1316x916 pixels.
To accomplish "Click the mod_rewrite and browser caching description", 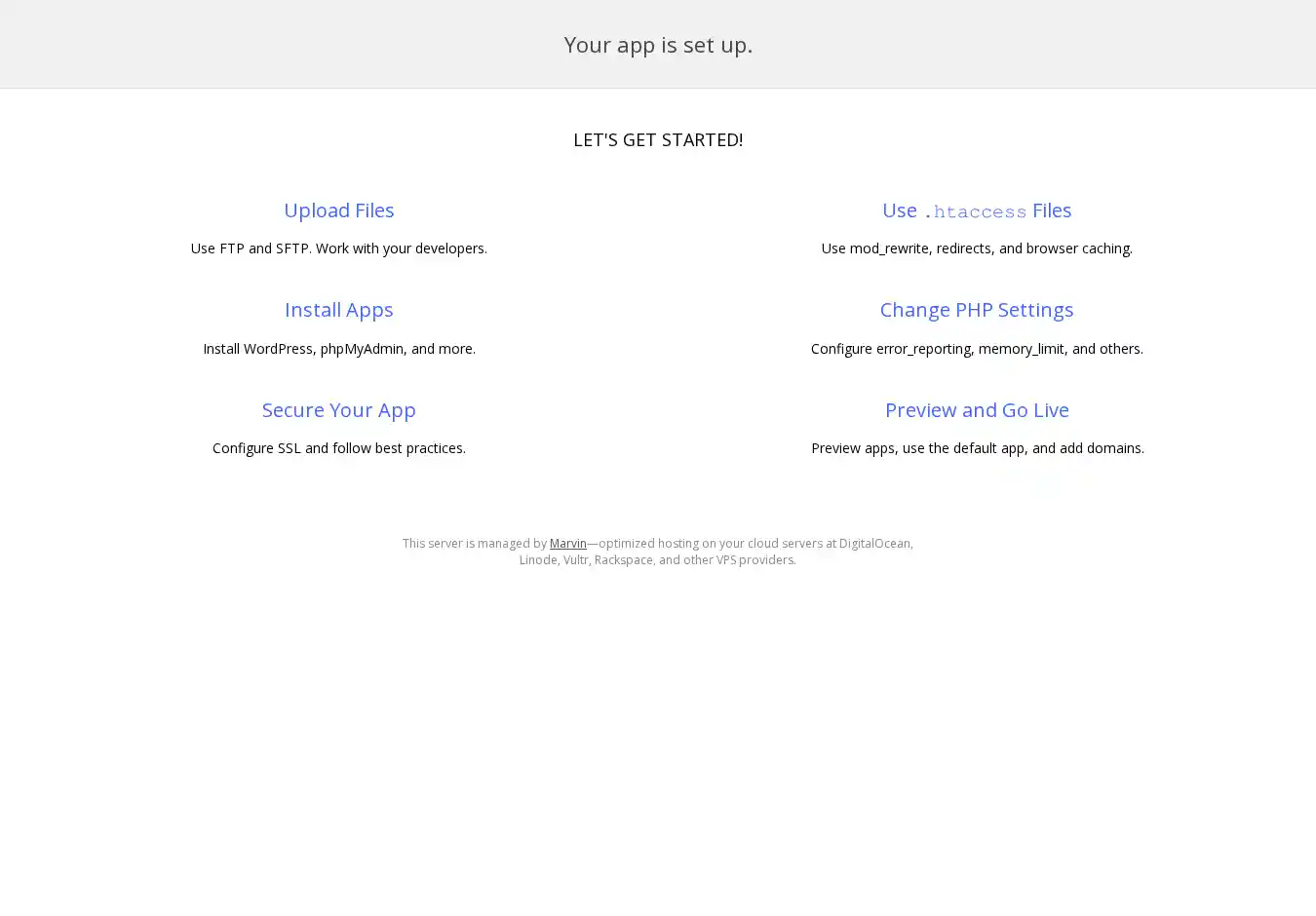I will click(x=976, y=248).
